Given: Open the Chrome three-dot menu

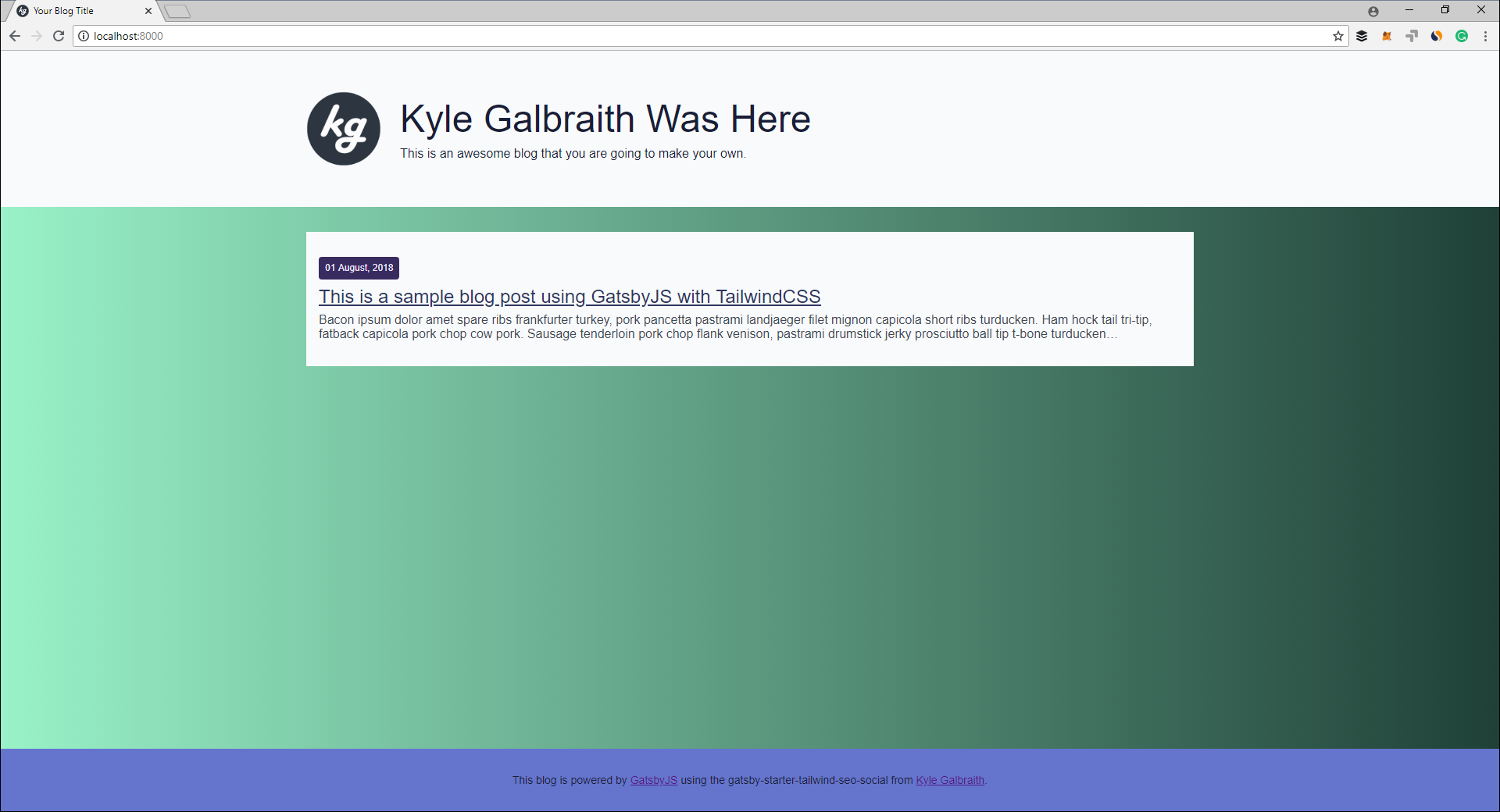Looking at the screenshot, I should pos(1486,36).
